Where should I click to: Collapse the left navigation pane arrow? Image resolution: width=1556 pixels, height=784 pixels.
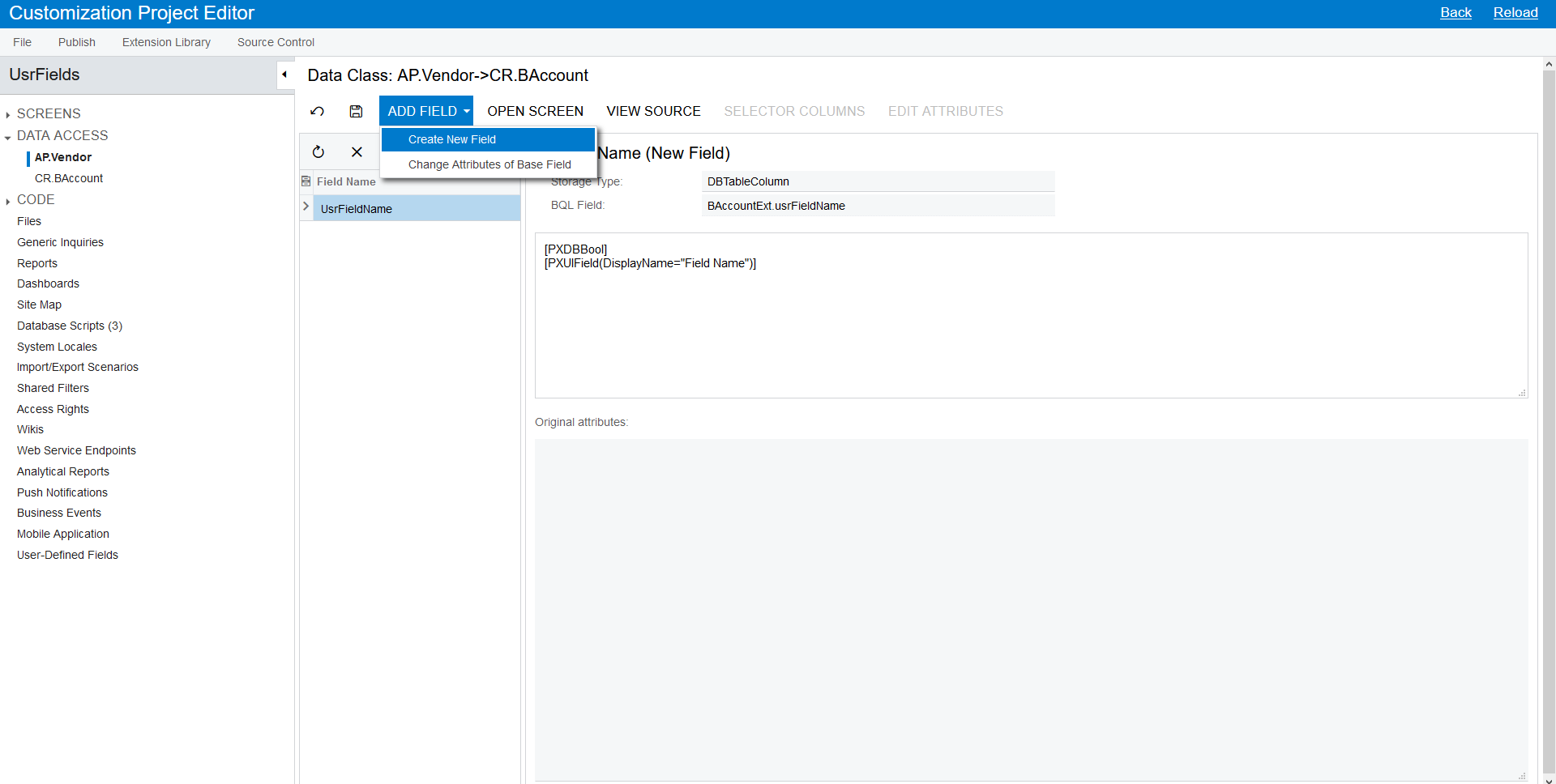click(x=284, y=75)
